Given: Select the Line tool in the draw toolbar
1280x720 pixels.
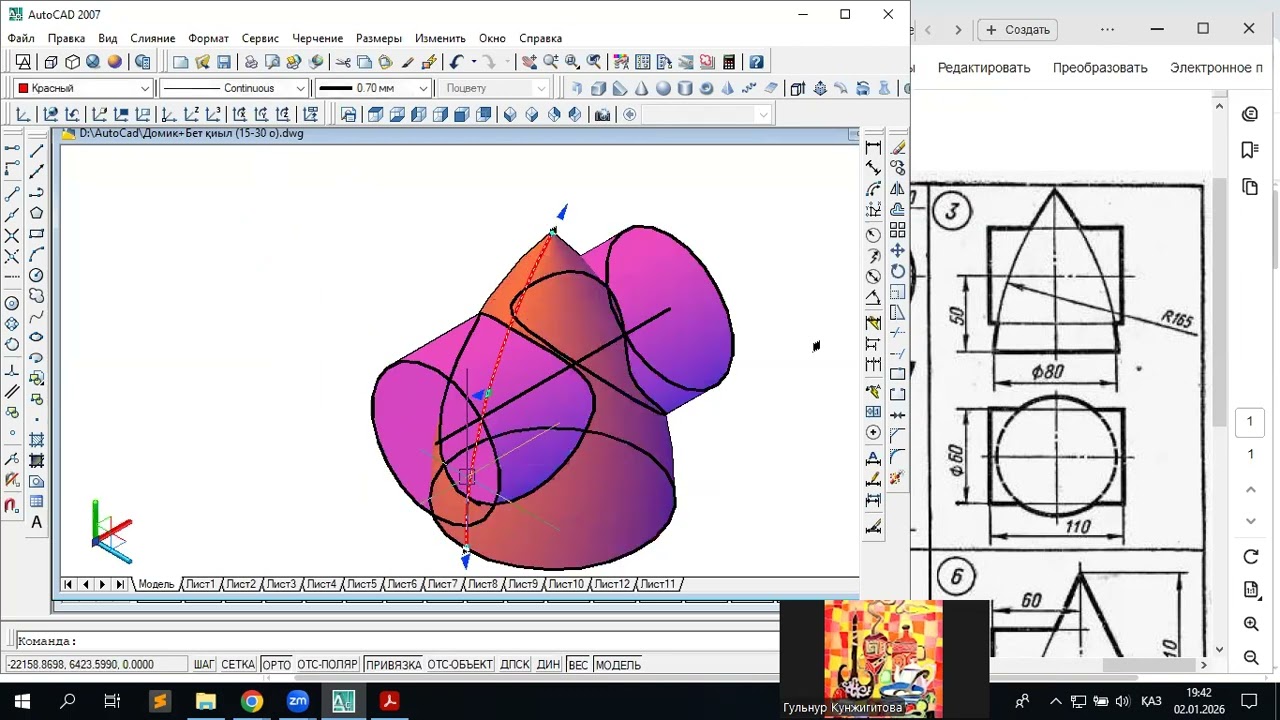Looking at the screenshot, I should tap(37, 150).
